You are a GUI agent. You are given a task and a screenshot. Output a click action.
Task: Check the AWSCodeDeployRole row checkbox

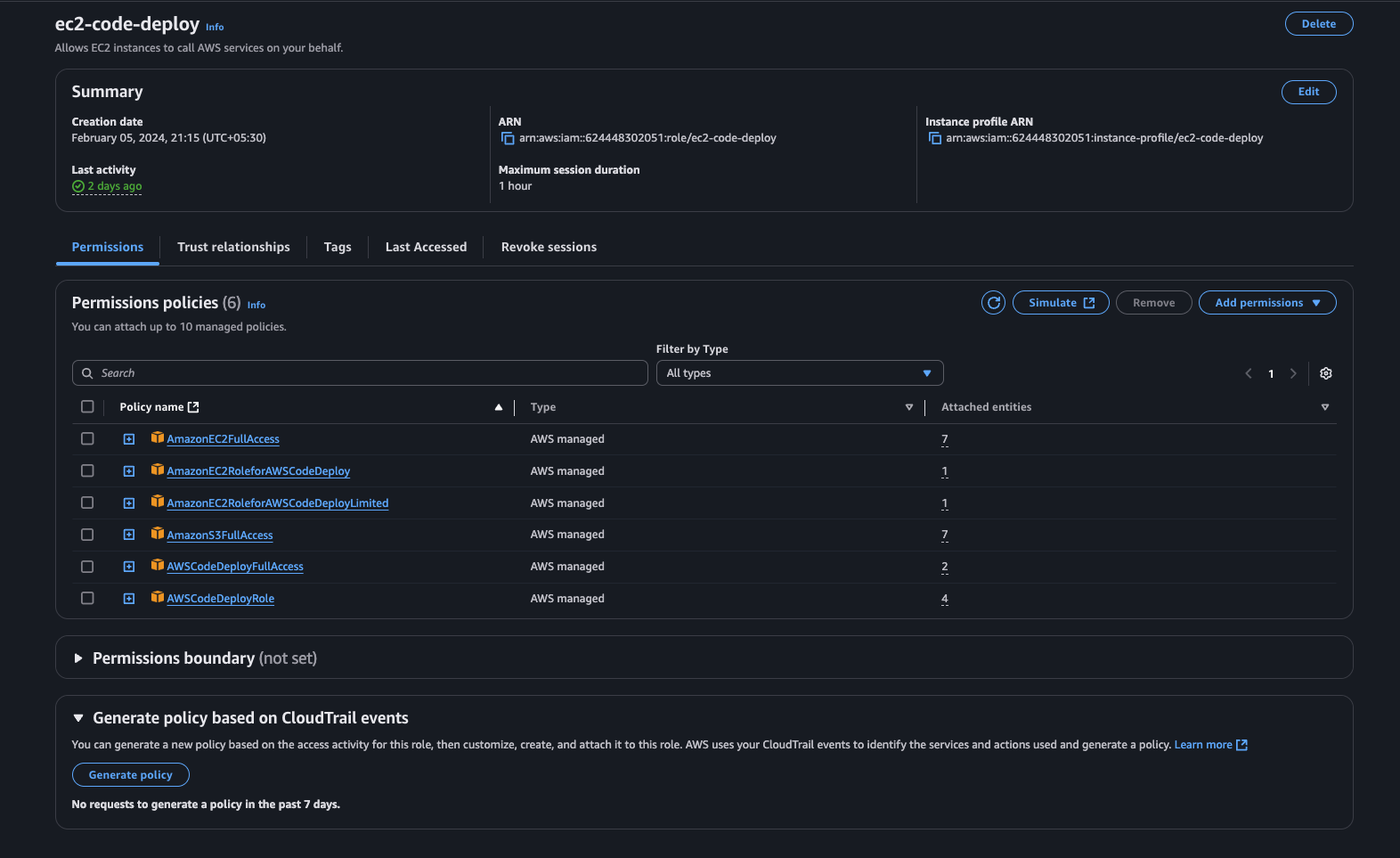(87, 599)
